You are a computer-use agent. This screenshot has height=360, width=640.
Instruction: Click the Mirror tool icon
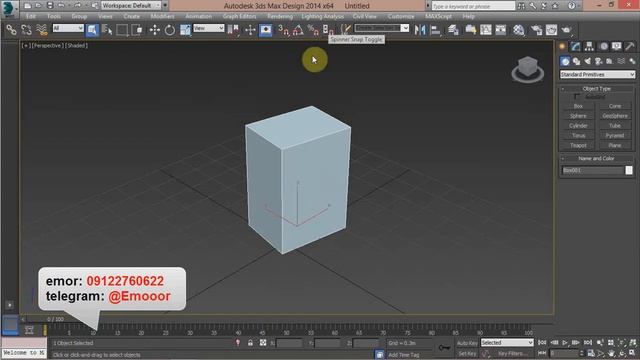(x=420, y=30)
